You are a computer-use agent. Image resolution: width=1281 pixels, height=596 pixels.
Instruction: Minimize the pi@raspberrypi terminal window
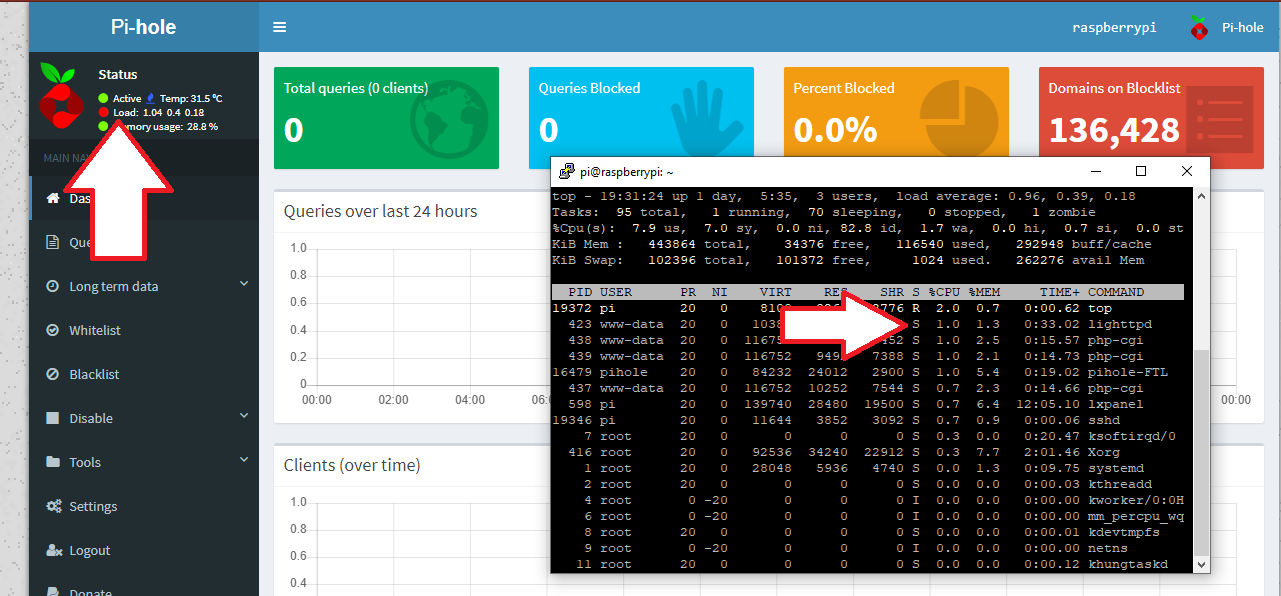click(x=1095, y=171)
